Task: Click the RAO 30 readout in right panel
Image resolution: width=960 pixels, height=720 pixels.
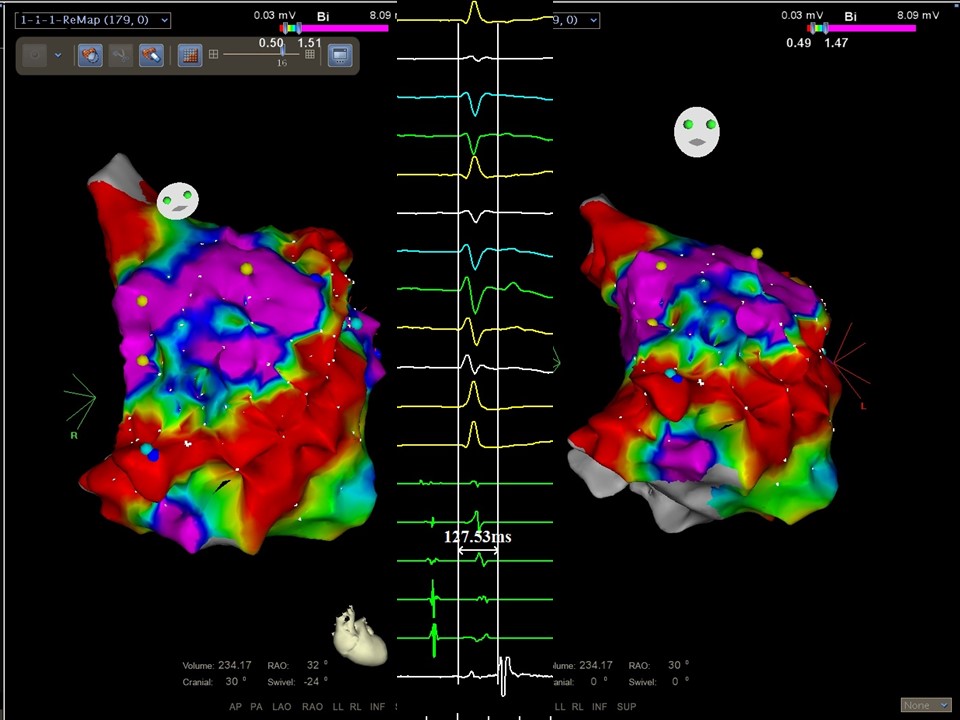Action: pyautogui.click(x=659, y=665)
